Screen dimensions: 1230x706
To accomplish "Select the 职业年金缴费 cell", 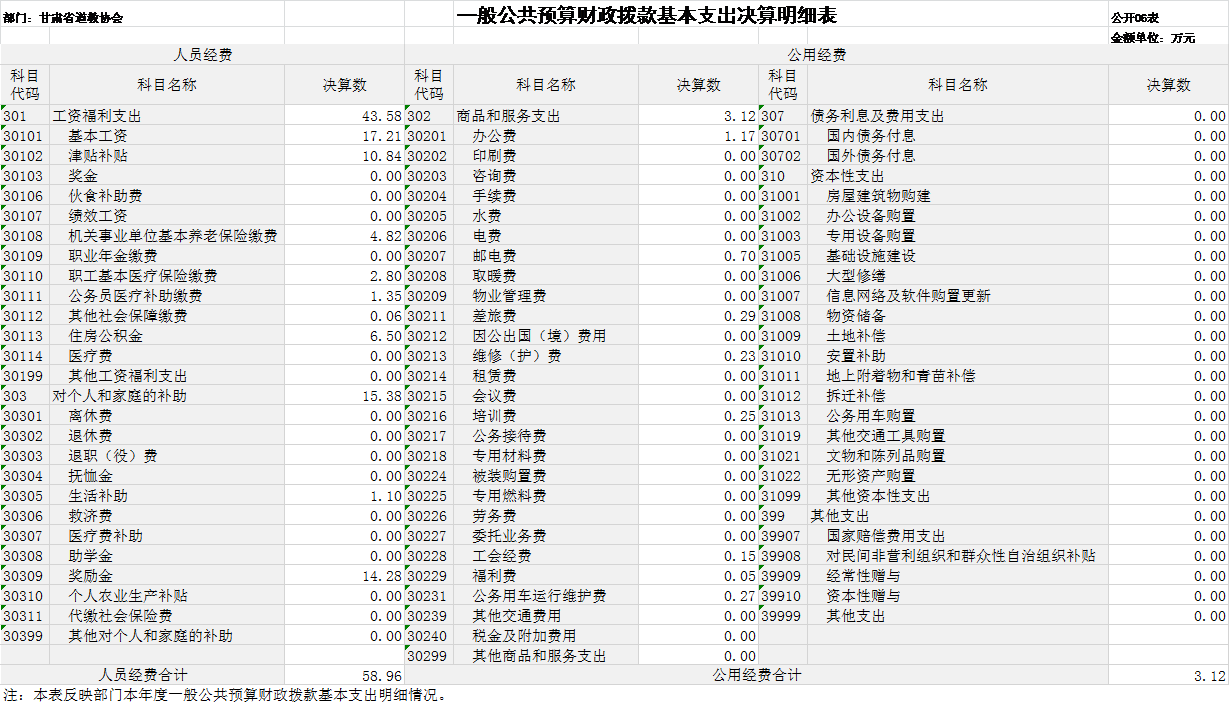I will coord(167,256).
